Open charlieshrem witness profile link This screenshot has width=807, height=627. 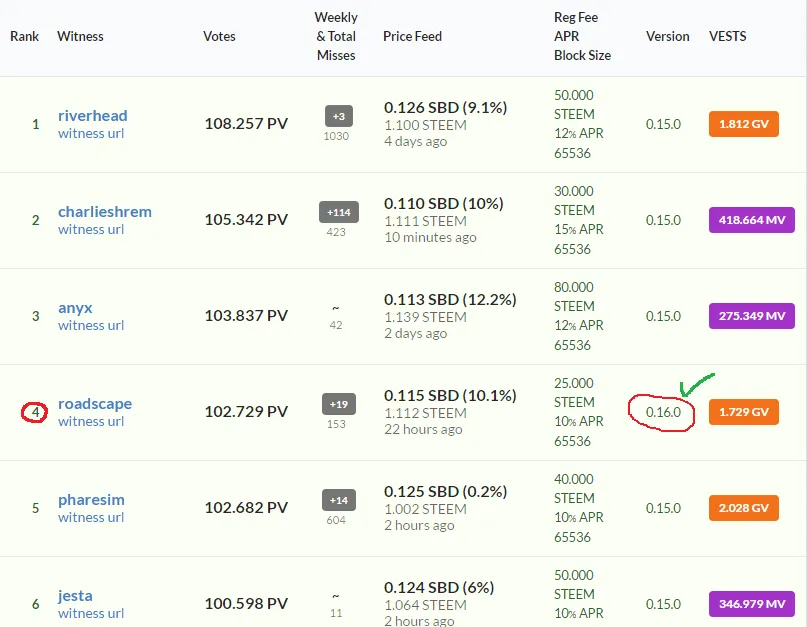[104, 212]
